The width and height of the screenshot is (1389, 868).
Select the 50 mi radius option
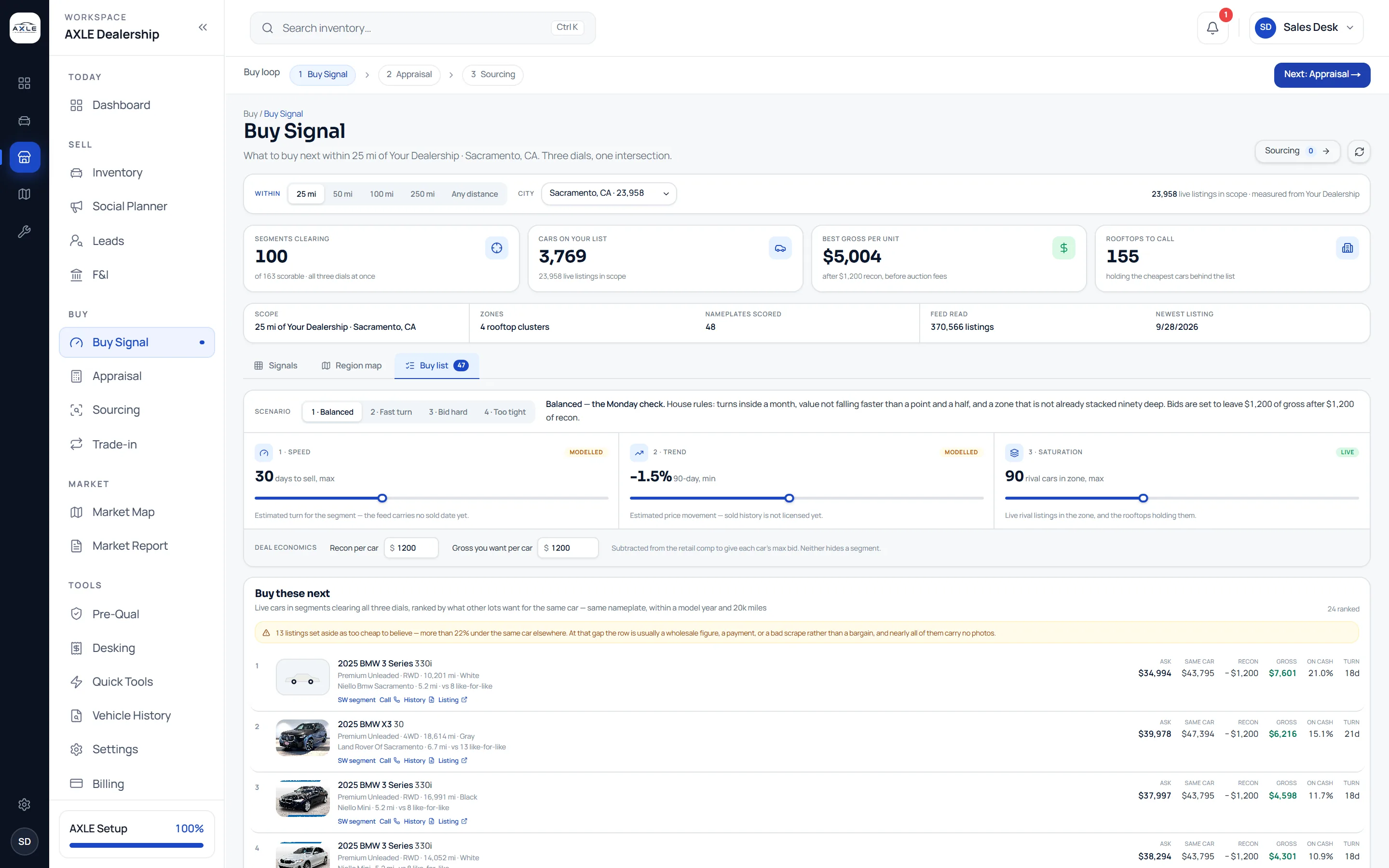point(342,194)
